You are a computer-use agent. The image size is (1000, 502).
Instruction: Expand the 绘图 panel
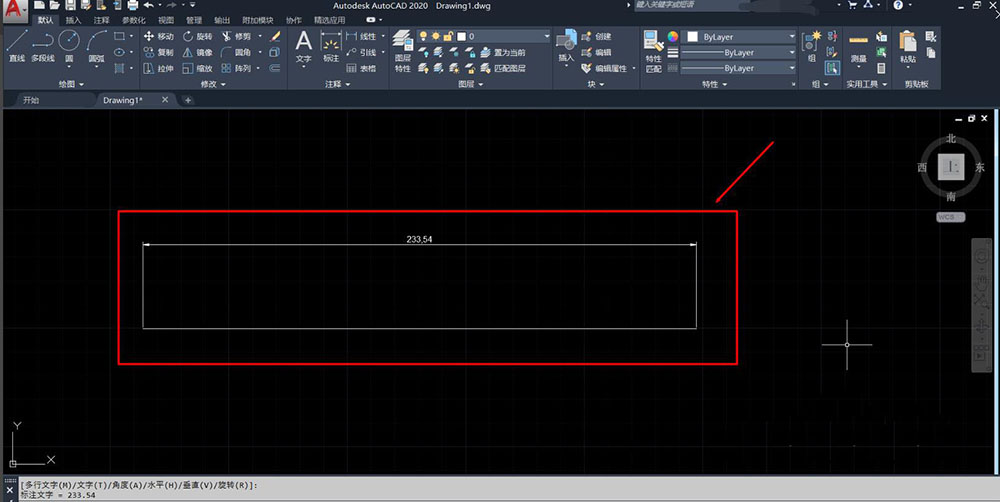point(71,84)
